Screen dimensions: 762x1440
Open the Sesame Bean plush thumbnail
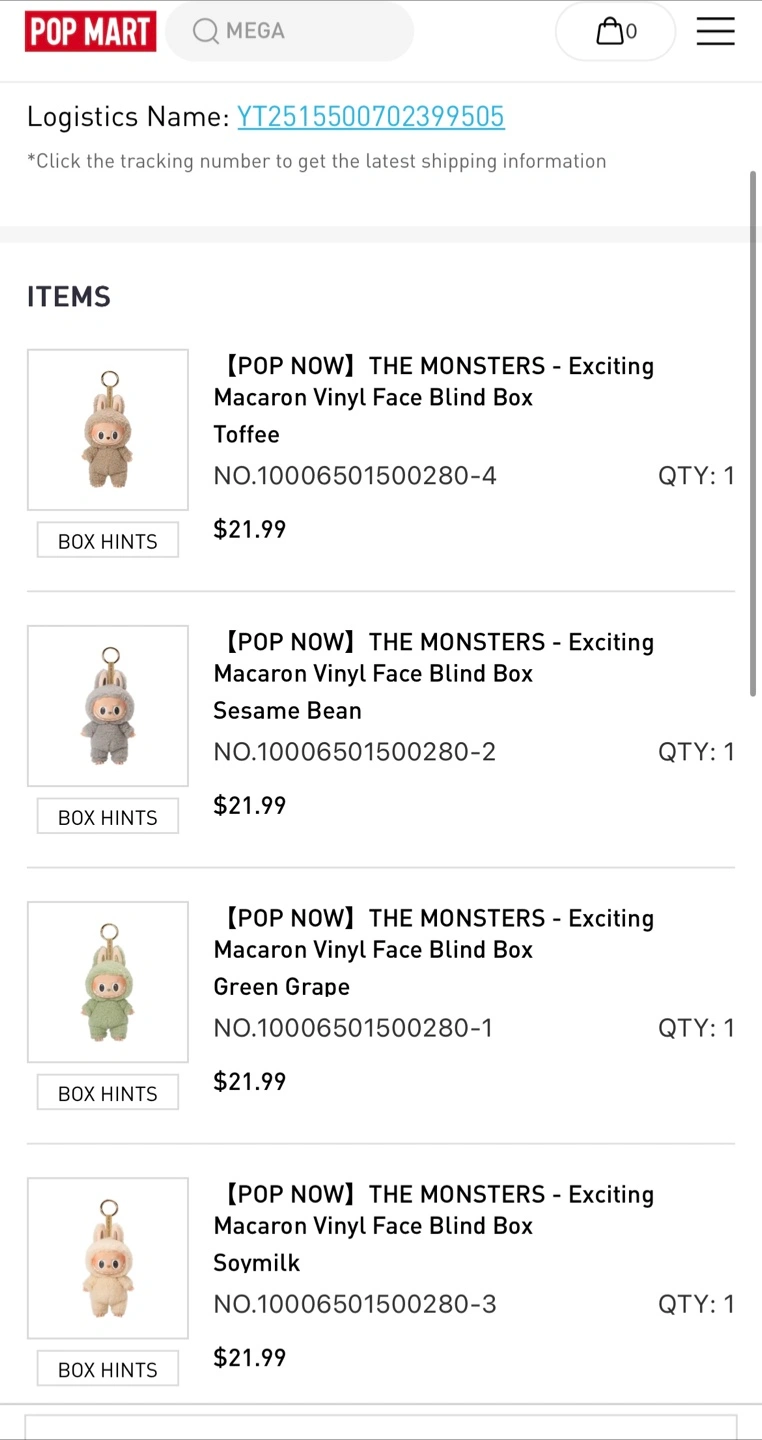point(108,706)
